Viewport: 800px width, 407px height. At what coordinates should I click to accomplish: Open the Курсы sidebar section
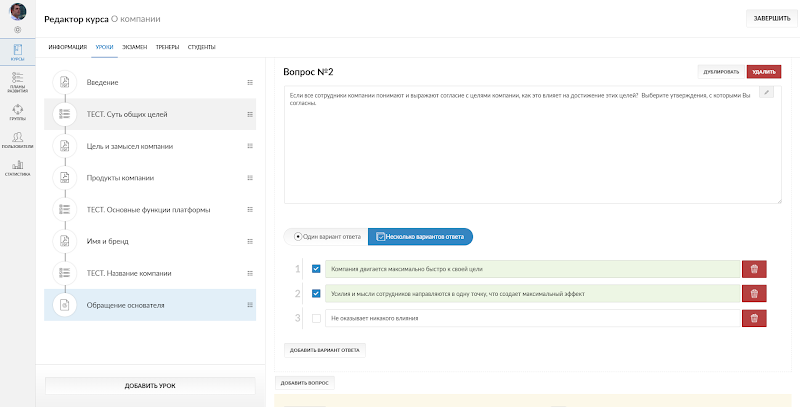coord(18,53)
